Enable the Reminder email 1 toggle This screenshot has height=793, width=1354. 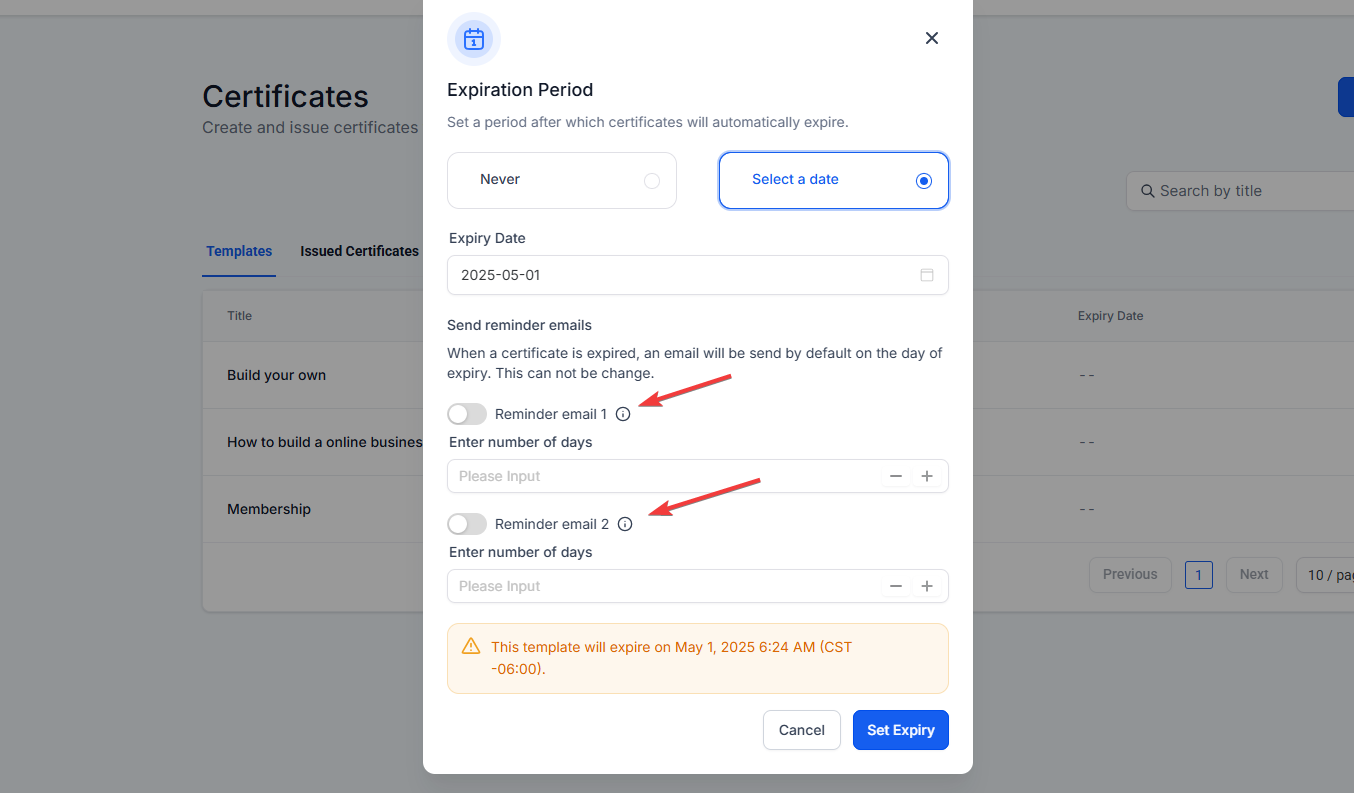coord(467,414)
